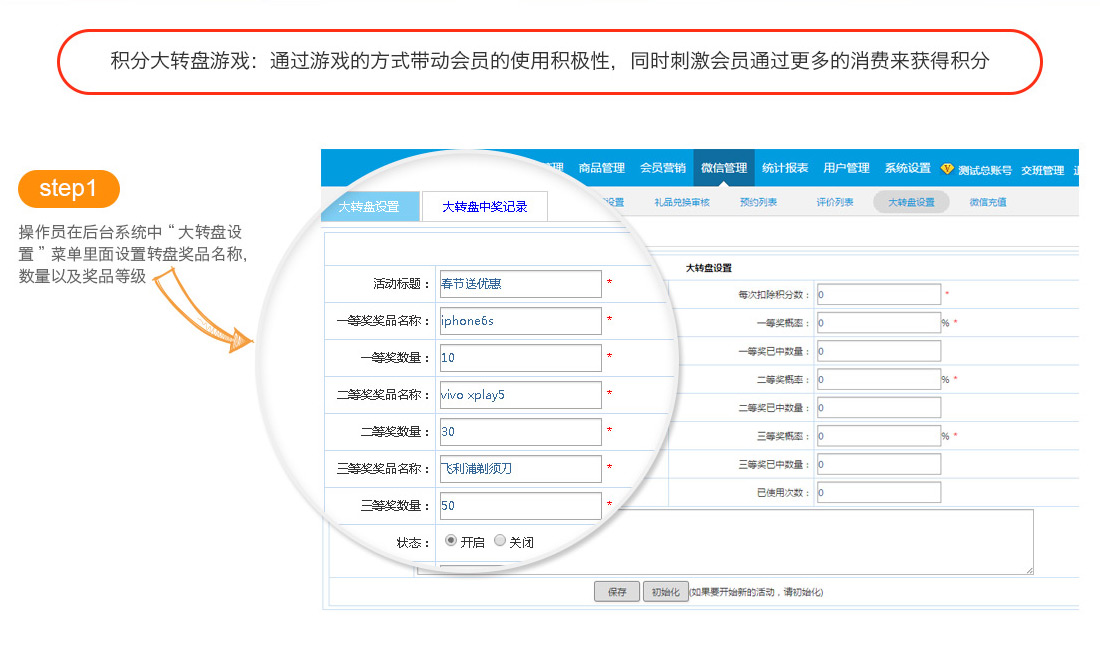The image size is (1100, 650).
Task: Open the 礼品兑换审核 submenu item
Action: (681, 202)
